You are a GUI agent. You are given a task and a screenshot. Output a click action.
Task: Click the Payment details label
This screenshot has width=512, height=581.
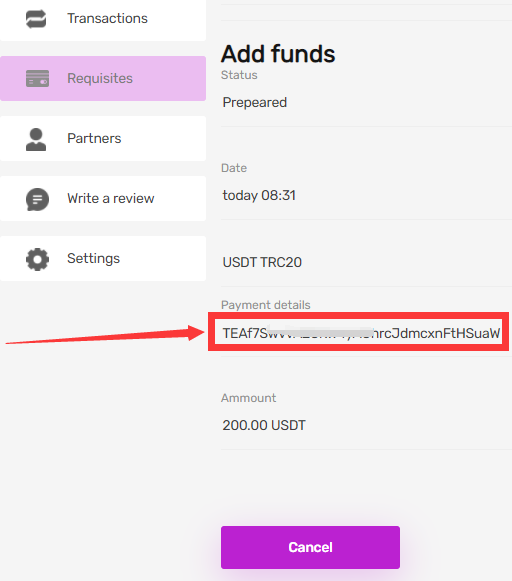pyautogui.click(x=266, y=305)
